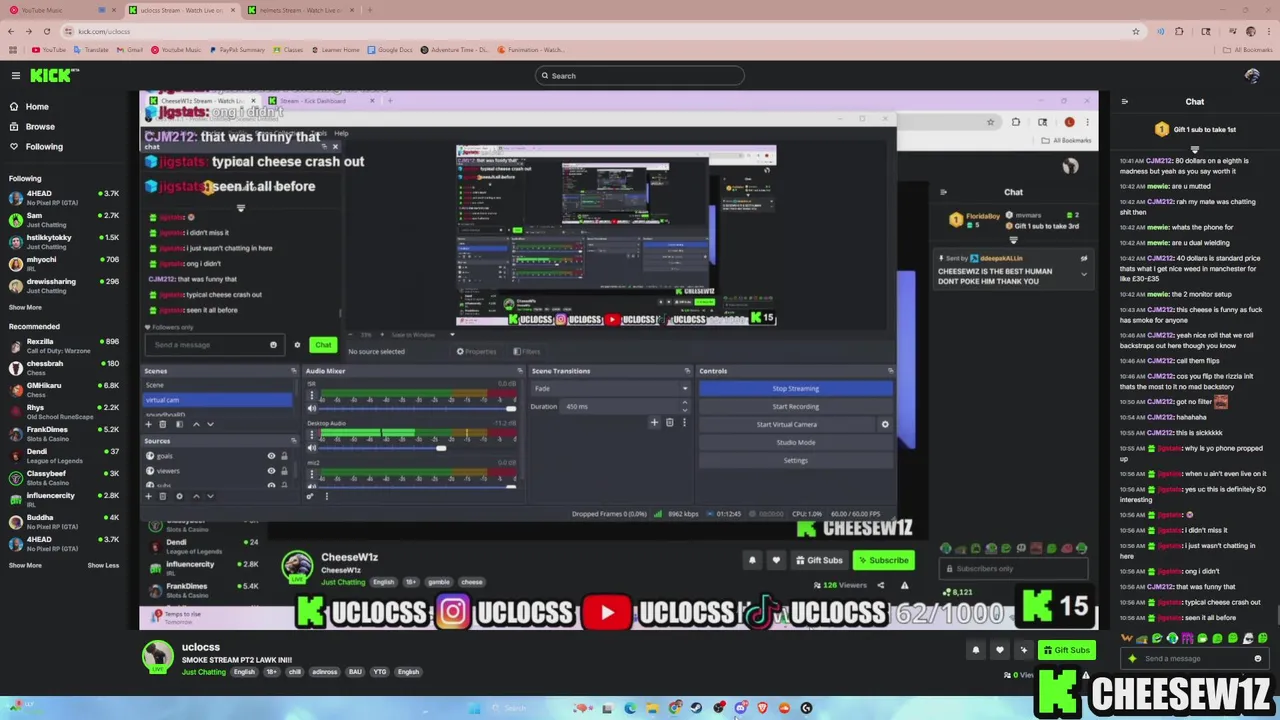Click Gift Subs button below main chat

(1066, 650)
